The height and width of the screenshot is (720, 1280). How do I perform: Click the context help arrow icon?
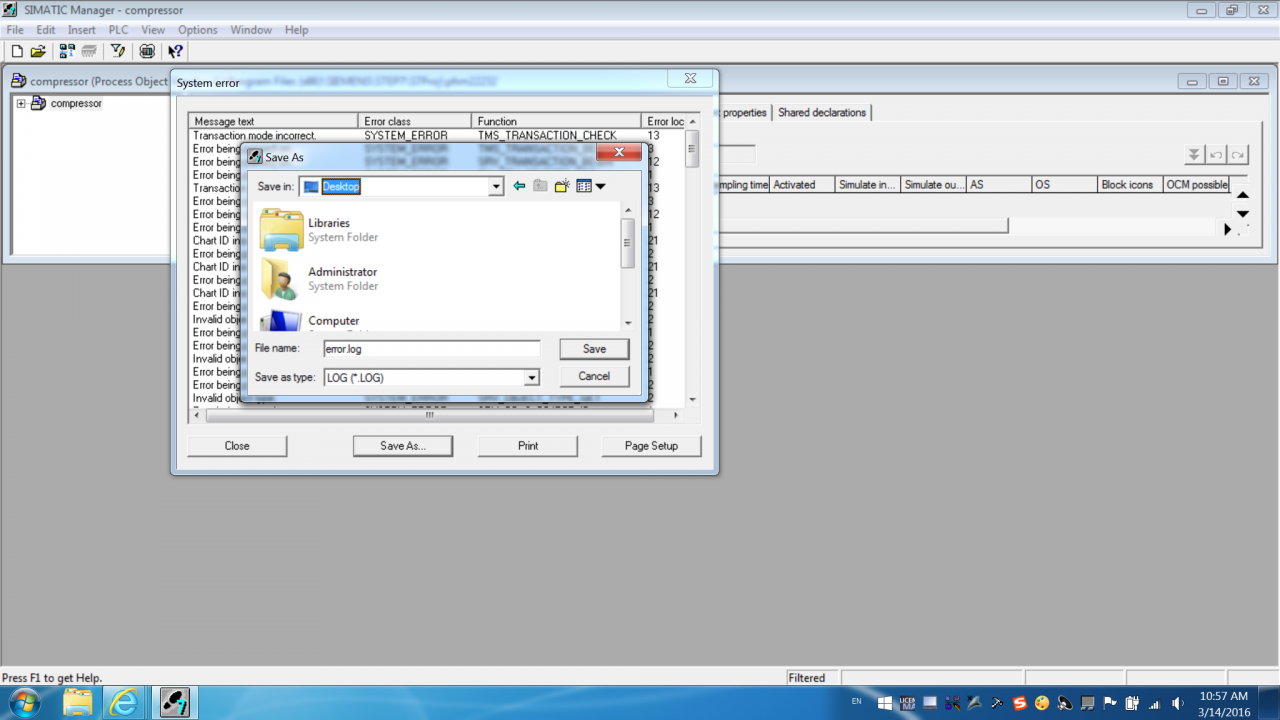click(176, 51)
